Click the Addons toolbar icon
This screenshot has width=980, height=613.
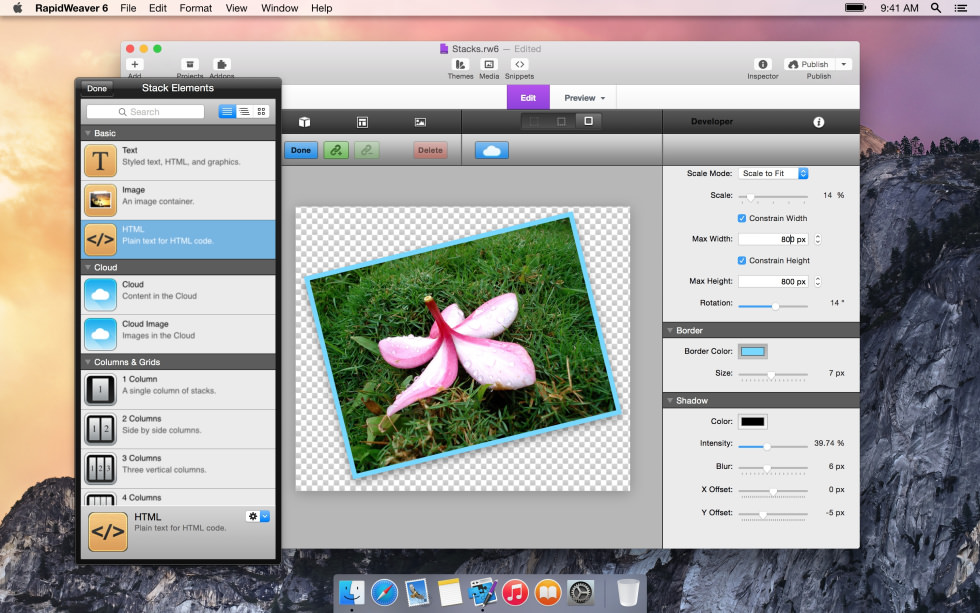click(221, 64)
